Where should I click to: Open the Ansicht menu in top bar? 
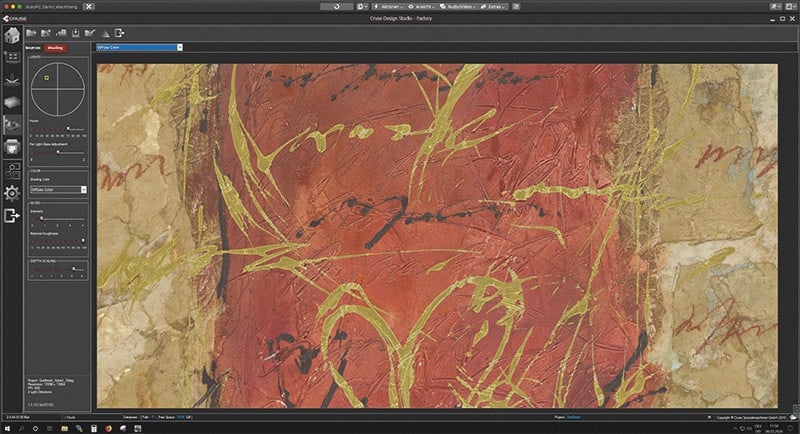(422, 7)
